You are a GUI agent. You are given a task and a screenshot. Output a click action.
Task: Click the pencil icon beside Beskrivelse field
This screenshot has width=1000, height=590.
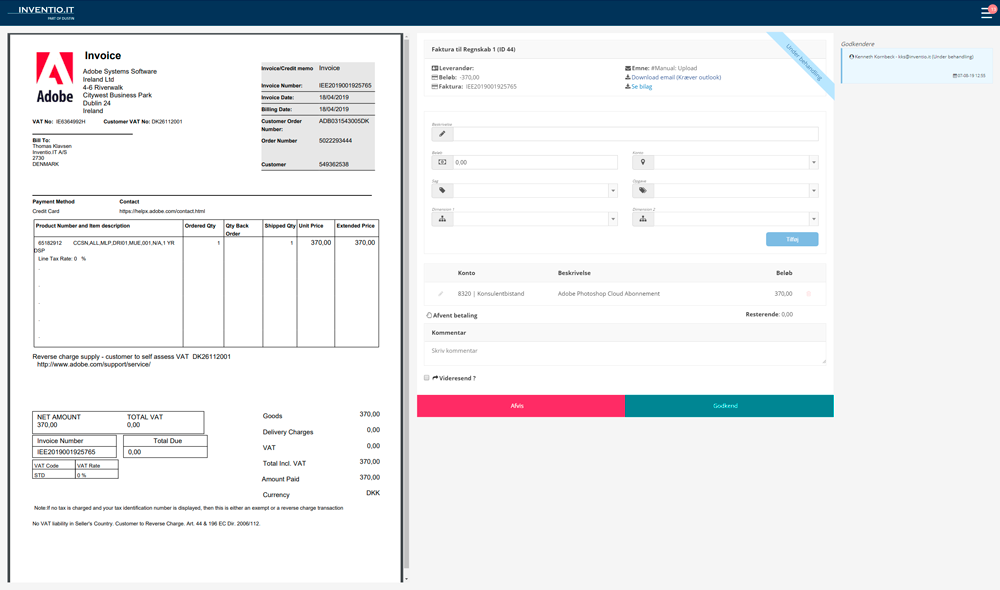tap(442, 134)
